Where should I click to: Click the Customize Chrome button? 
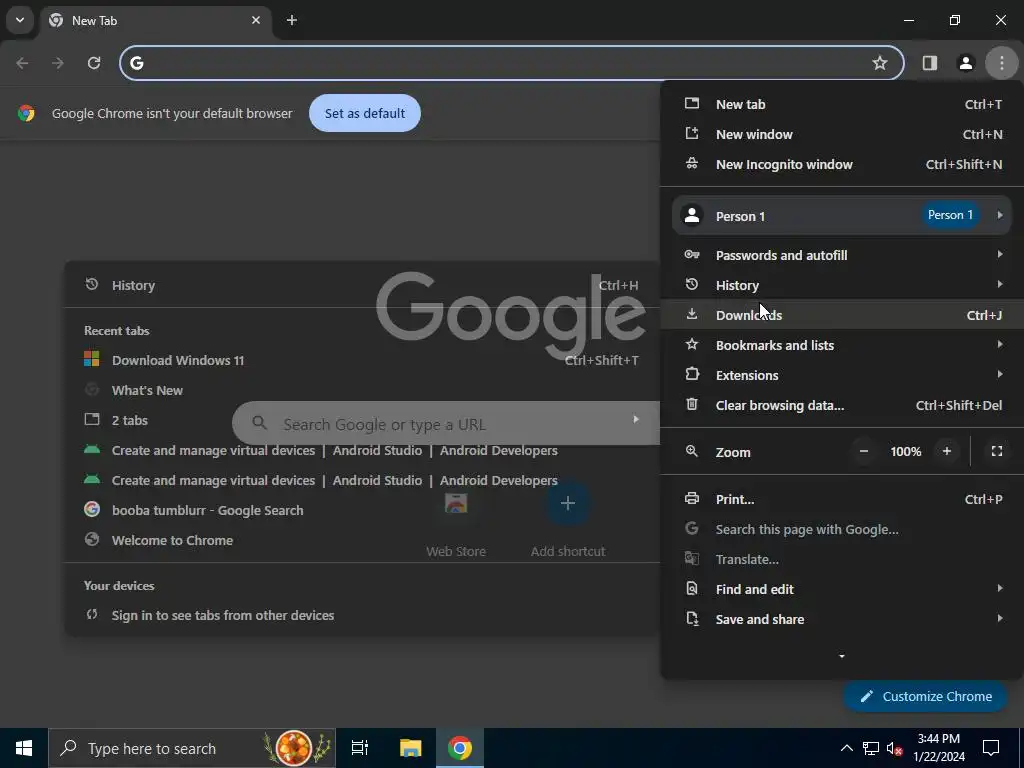click(926, 697)
